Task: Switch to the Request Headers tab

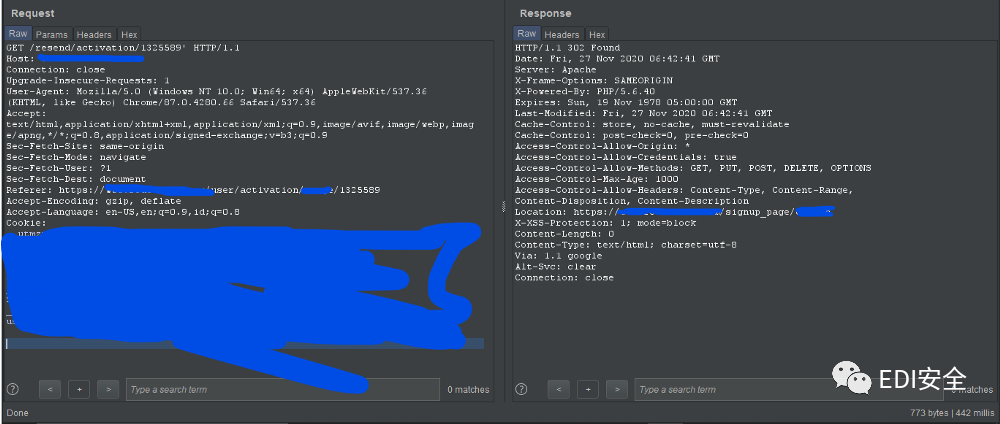Action: pos(94,34)
